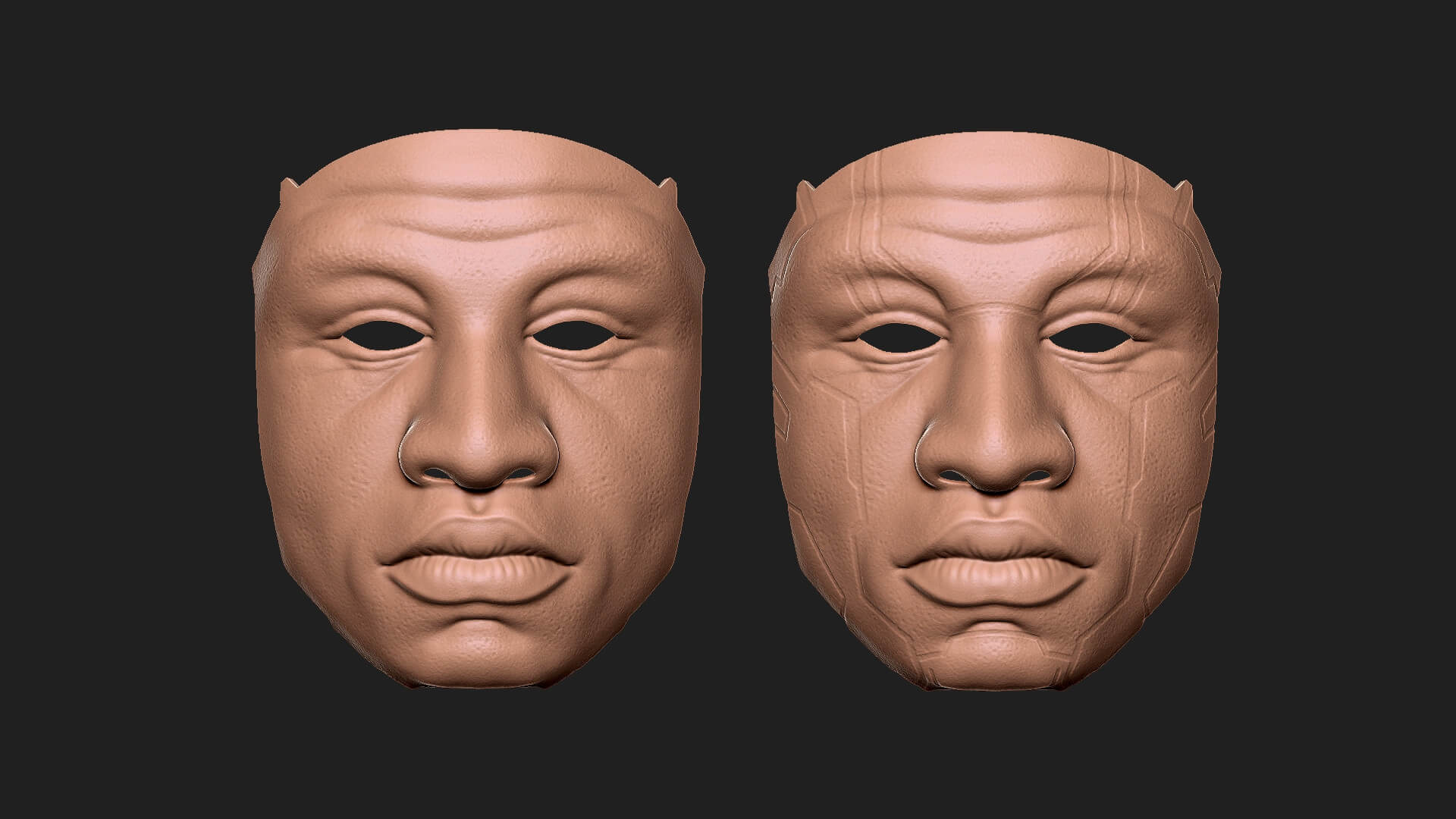Screen dimensions: 1456x819
Task: Click right nostril opening of right mask
Action: pyautogui.click(x=1037, y=475)
